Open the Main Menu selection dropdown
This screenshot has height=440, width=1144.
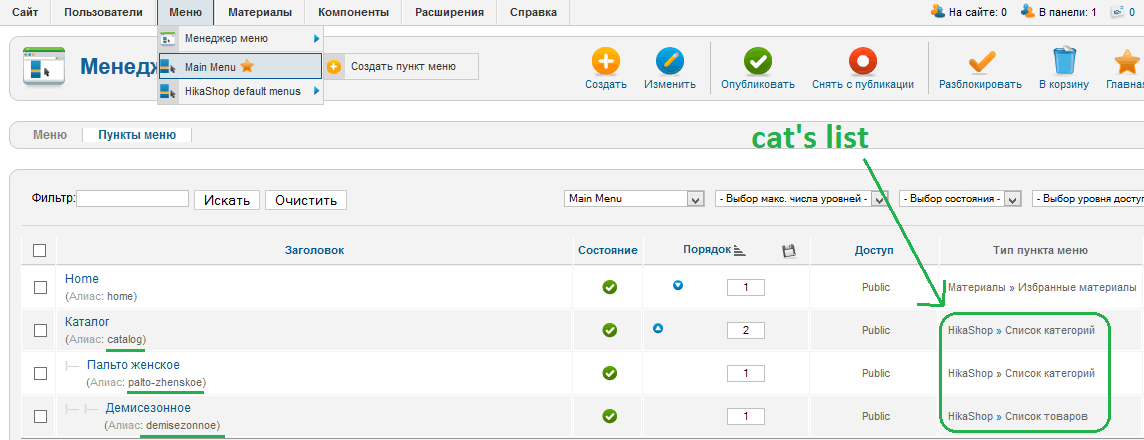(696, 199)
